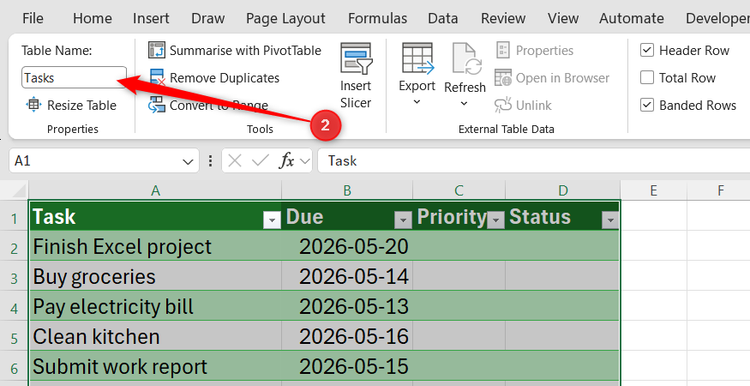Click the Enter checkmark in formula bar
750x386 pixels.
pos(261,161)
